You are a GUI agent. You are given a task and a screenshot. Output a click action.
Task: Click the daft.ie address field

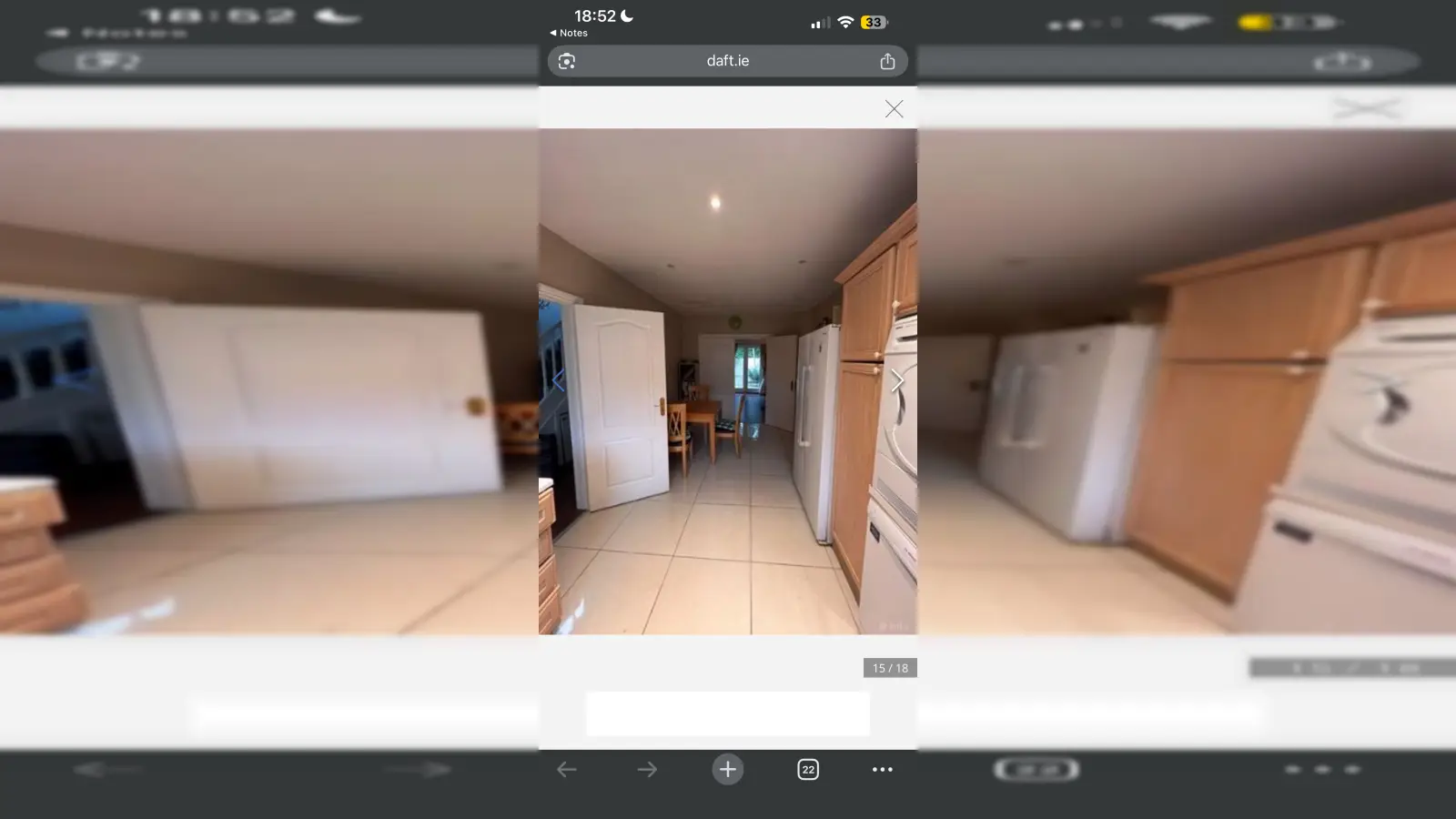click(x=727, y=61)
